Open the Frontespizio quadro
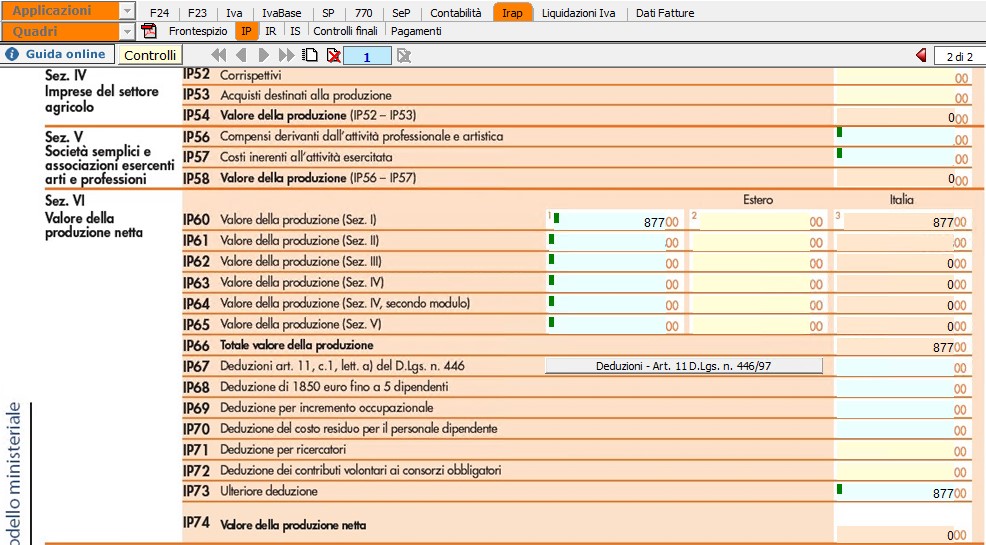 click(198, 31)
